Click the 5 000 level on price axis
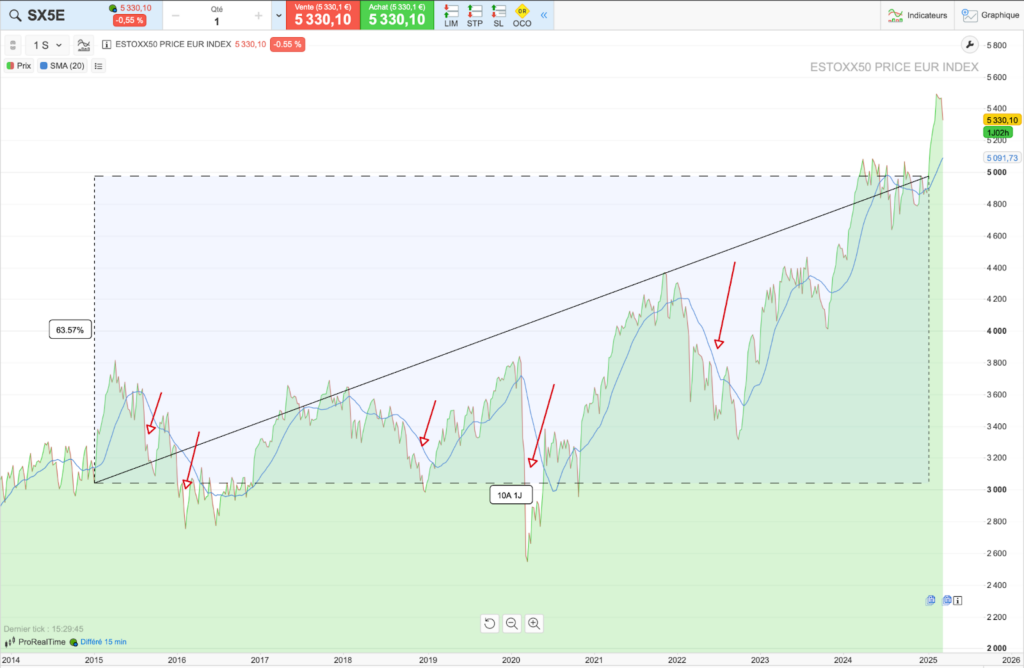The width and height of the screenshot is (1024, 668). (997, 172)
